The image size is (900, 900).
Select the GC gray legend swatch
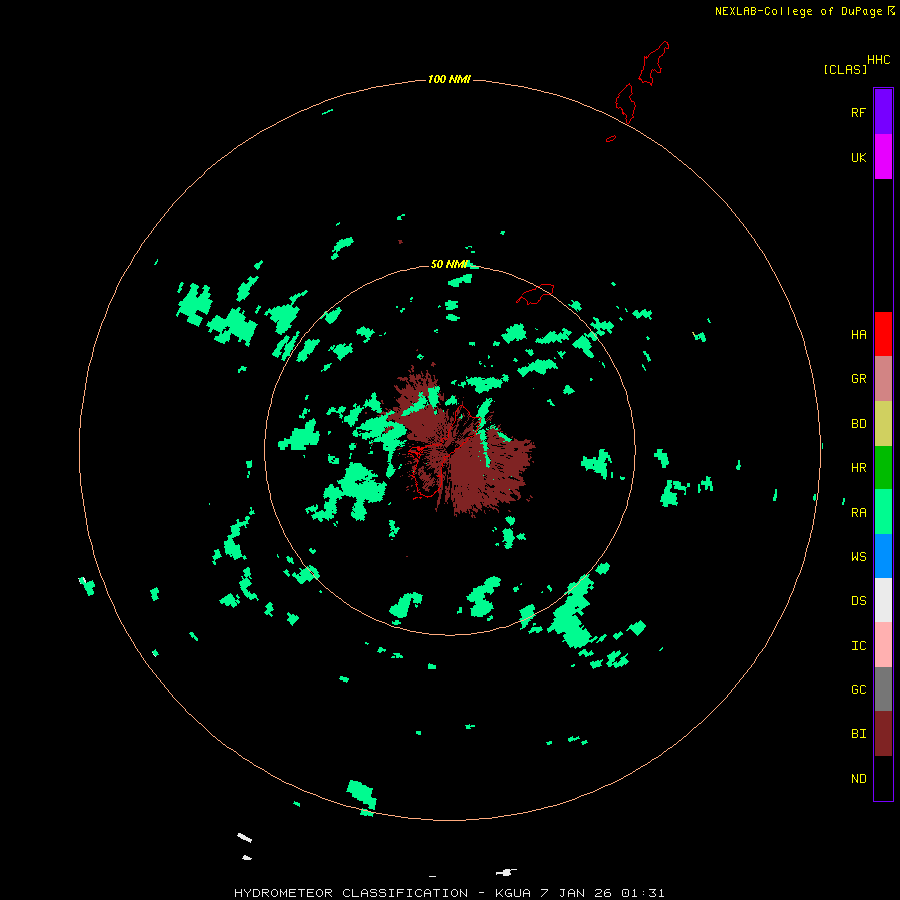883,689
